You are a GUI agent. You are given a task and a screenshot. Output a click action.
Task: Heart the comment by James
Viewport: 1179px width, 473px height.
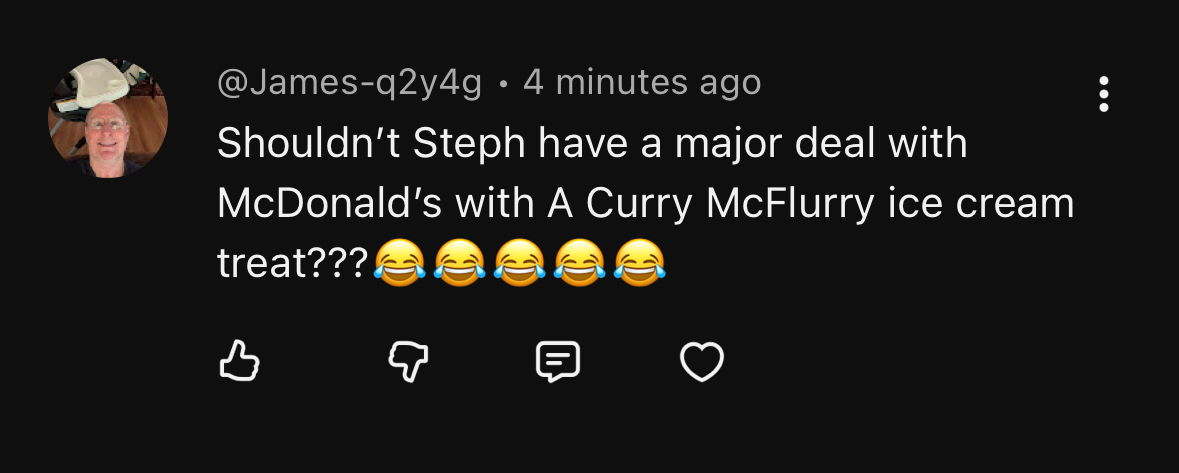point(701,362)
